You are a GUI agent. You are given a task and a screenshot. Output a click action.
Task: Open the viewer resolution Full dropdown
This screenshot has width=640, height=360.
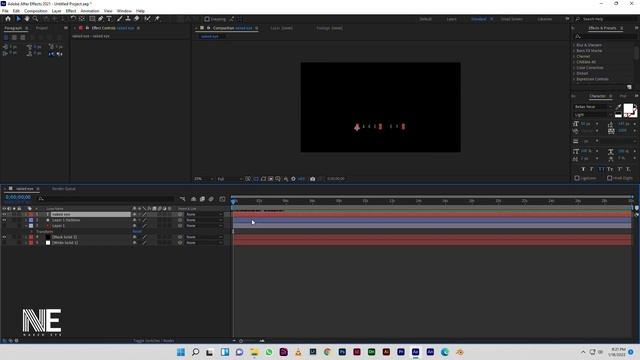[x=230, y=179]
